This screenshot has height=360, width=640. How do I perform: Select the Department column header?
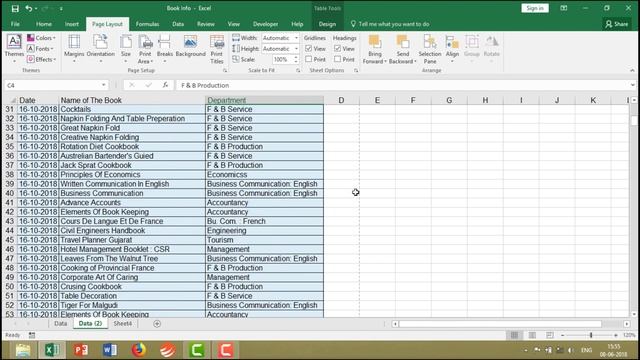pyautogui.click(x=264, y=100)
